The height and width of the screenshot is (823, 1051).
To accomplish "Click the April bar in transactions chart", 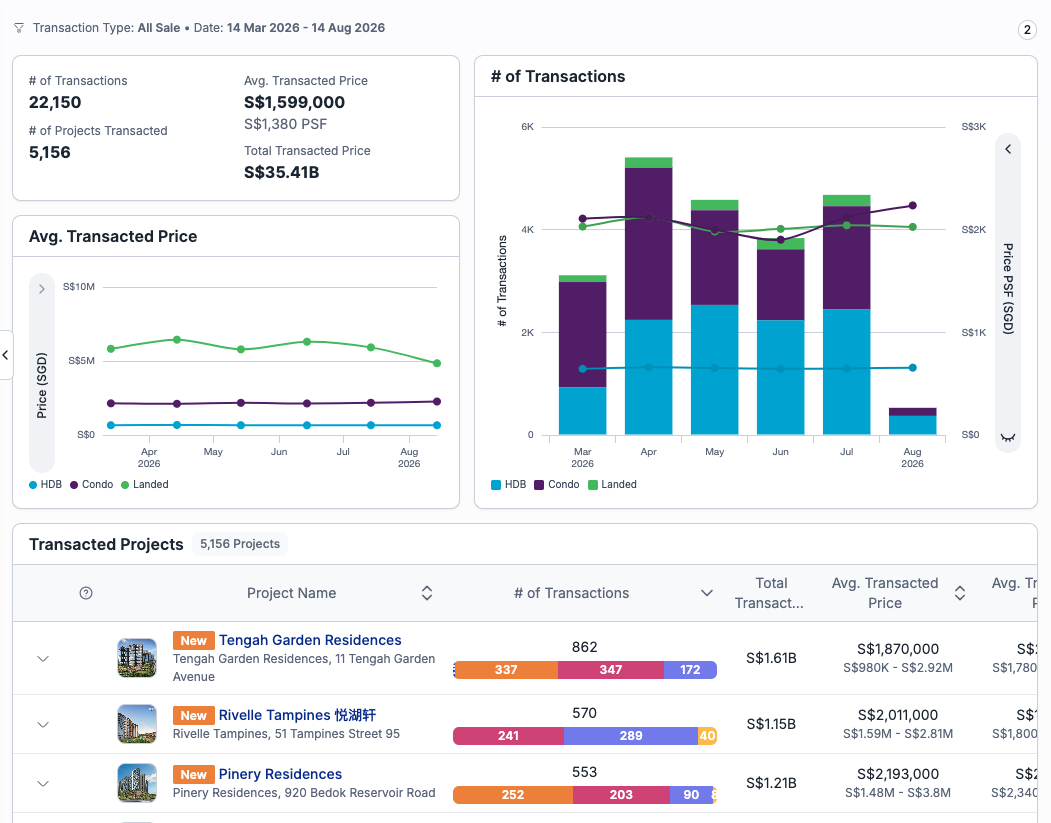I will [x=648, y=296].
